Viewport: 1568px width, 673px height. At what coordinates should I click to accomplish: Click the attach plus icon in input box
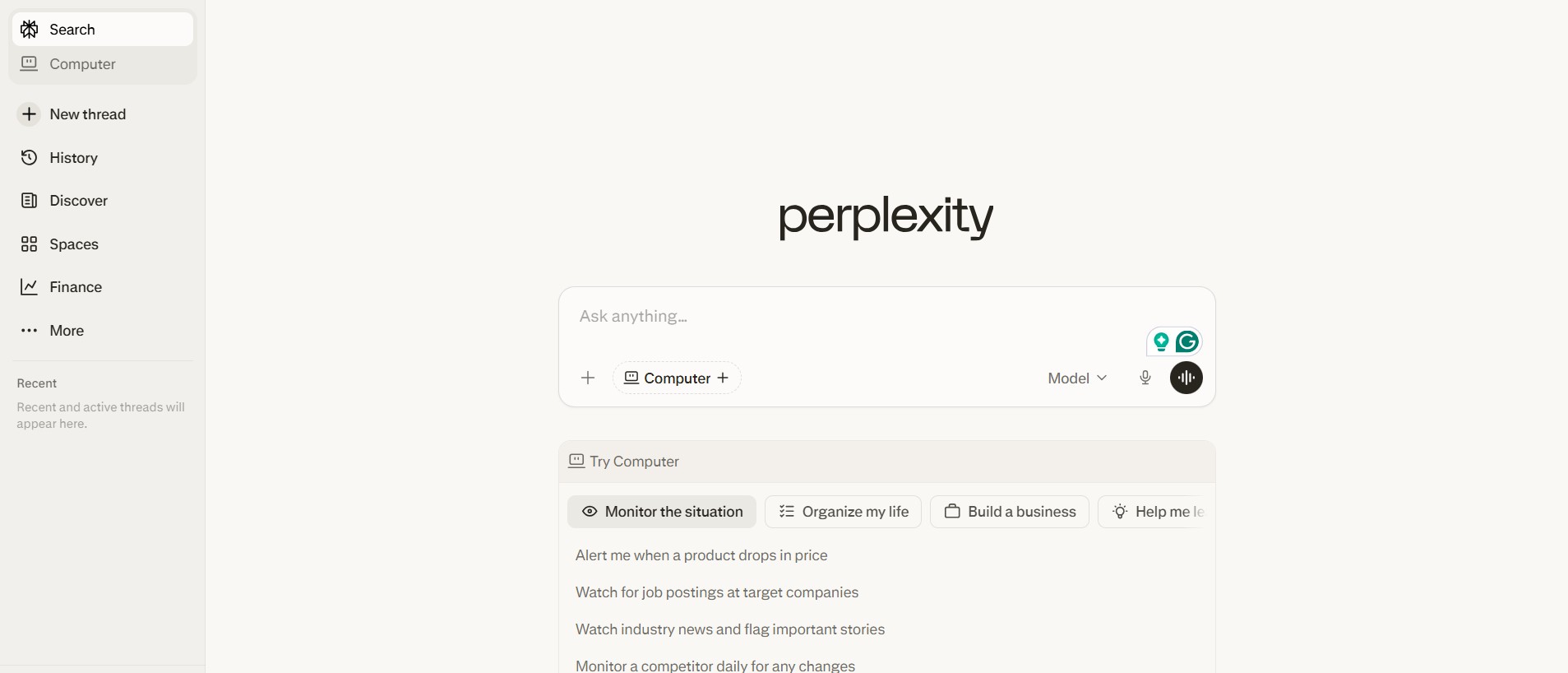(588, 378)
